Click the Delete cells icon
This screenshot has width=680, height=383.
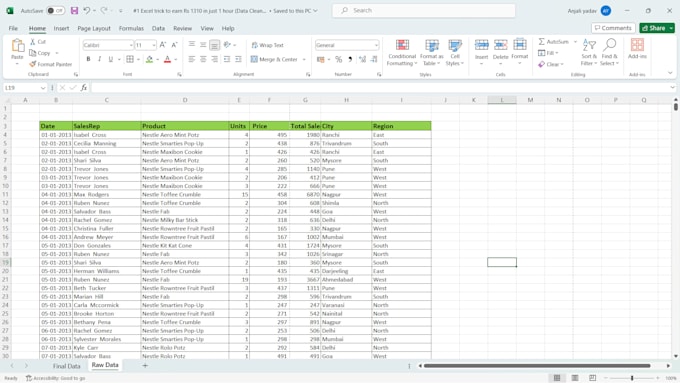(500, 45)
